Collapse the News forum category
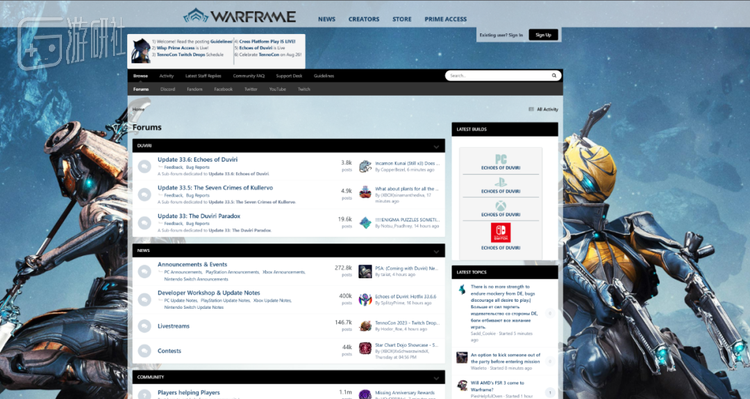 pos(436,251)
